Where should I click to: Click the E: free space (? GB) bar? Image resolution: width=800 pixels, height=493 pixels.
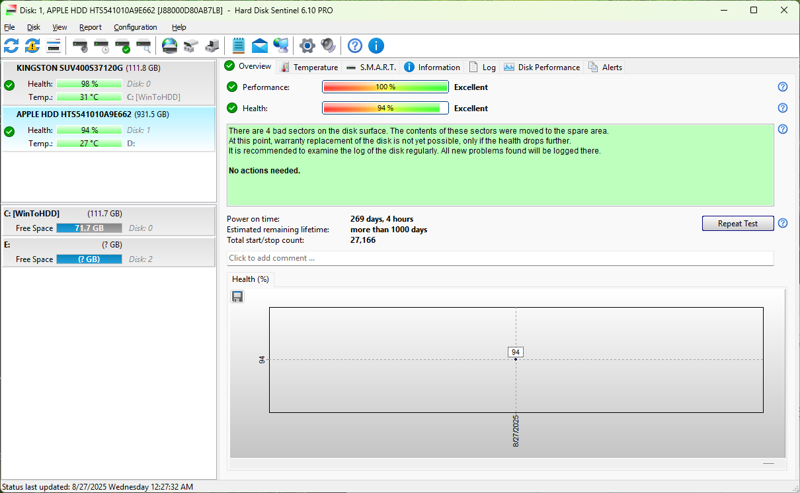click(89, 259)
